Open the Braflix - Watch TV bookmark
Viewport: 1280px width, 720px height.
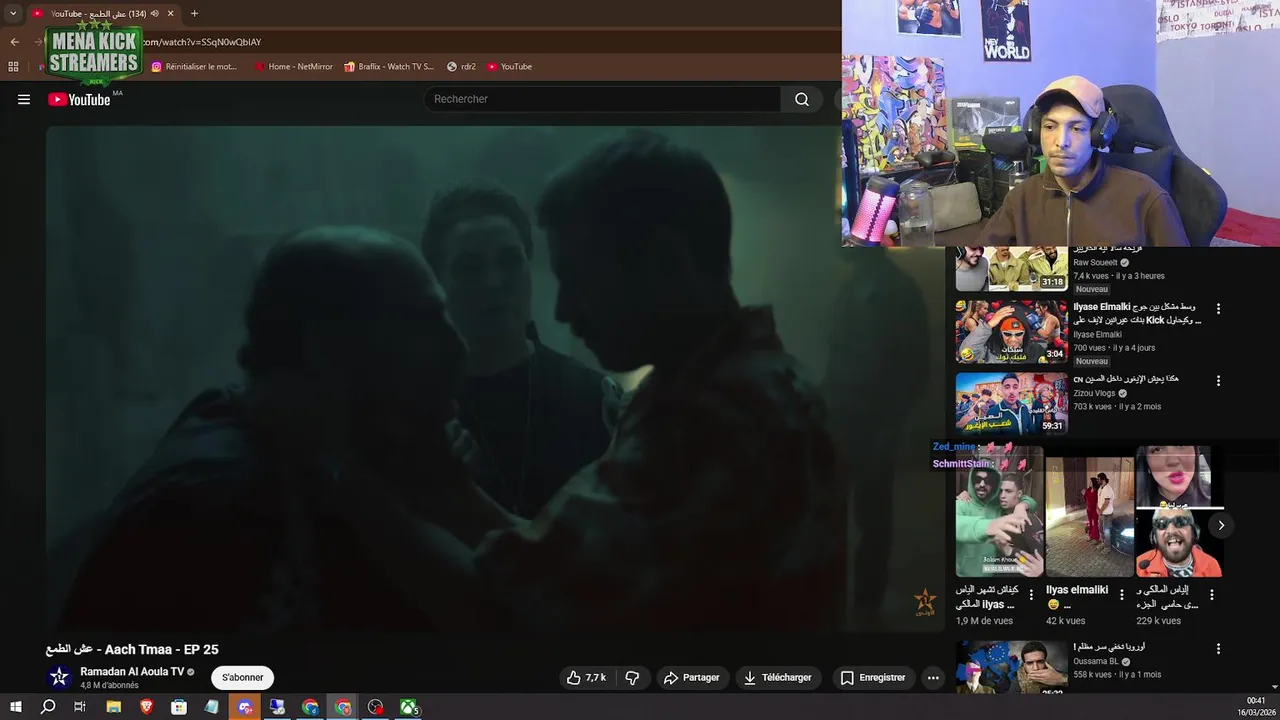[389, 67]
